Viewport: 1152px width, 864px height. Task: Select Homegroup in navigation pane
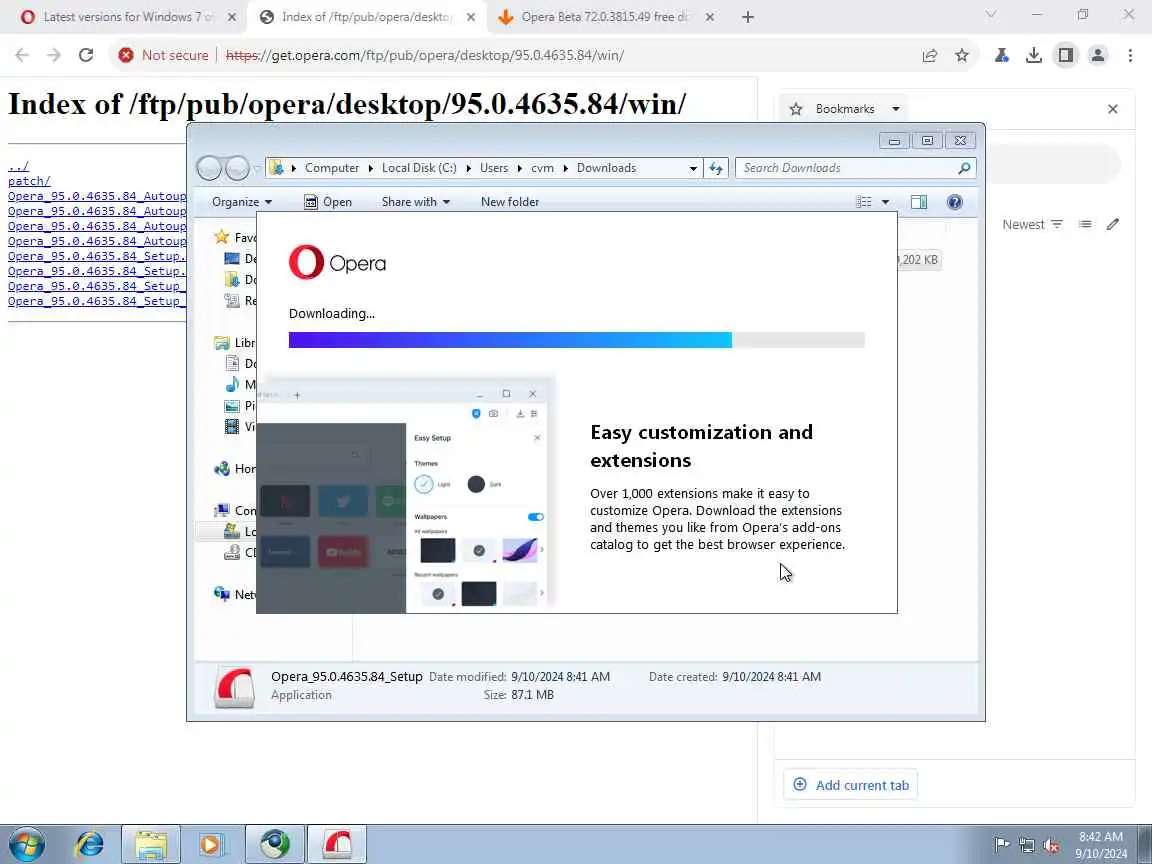click(234, 469)
